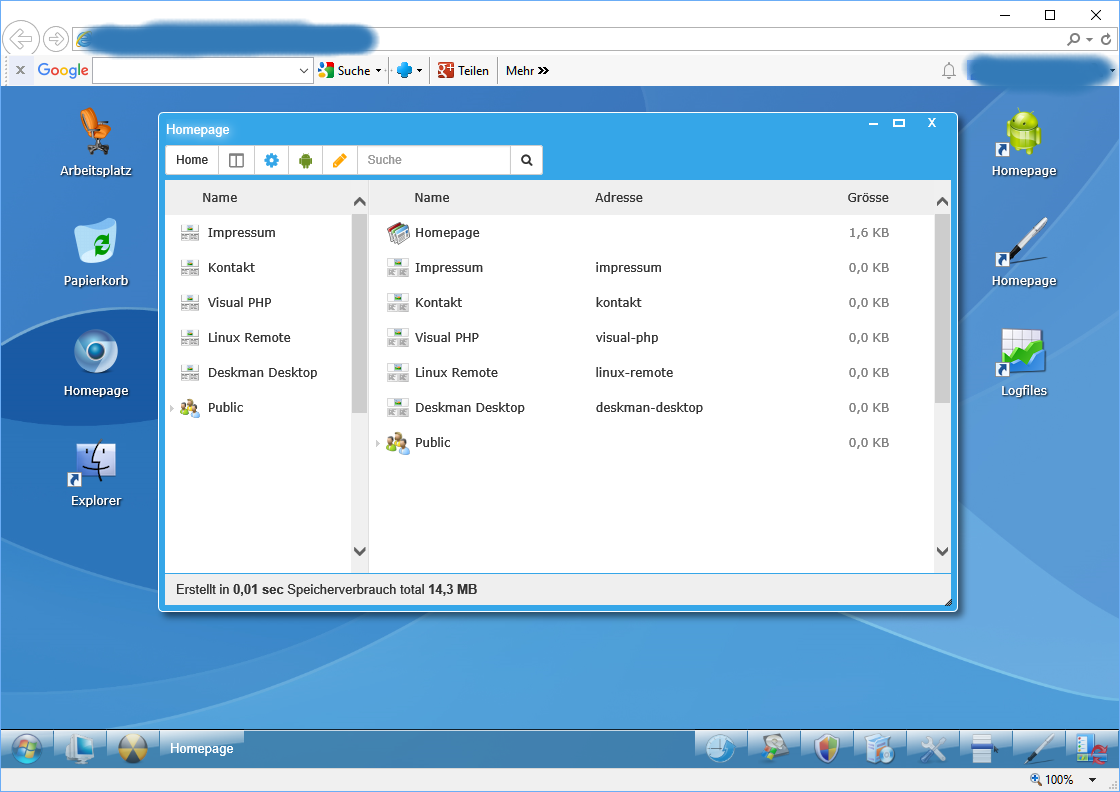The height and width of the screenshot is (792, 1120).
Task: Click the split-panel layout icon in toolbar
Action: coord(236,160)
